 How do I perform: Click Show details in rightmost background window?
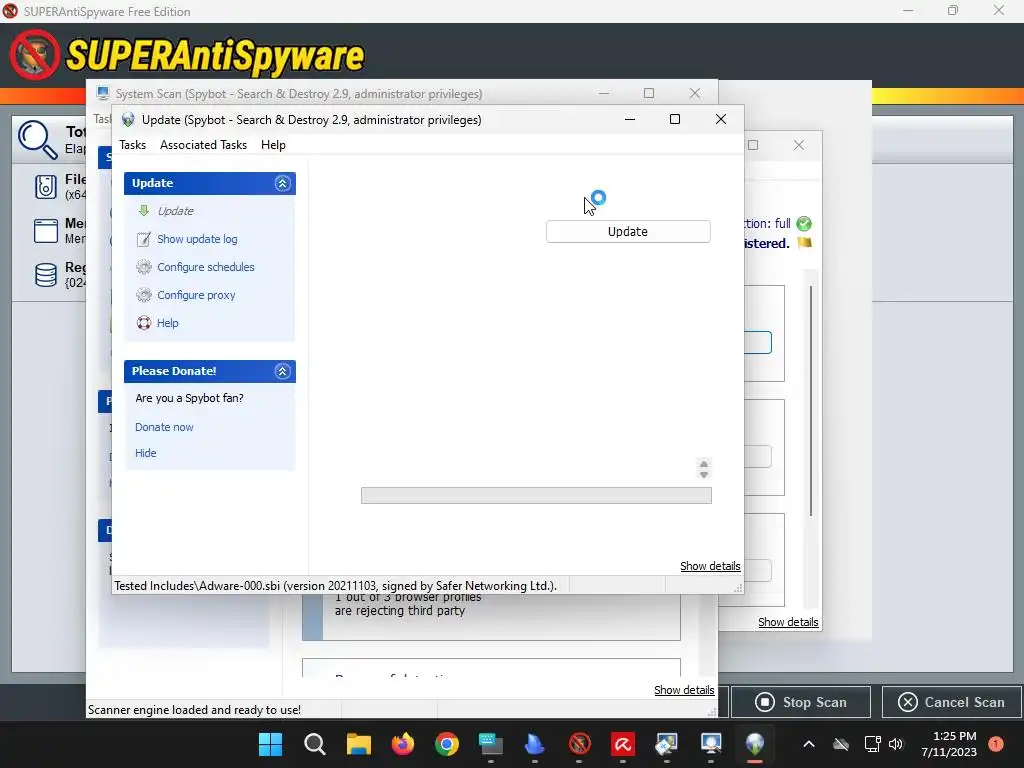click(x=788, y=622)
